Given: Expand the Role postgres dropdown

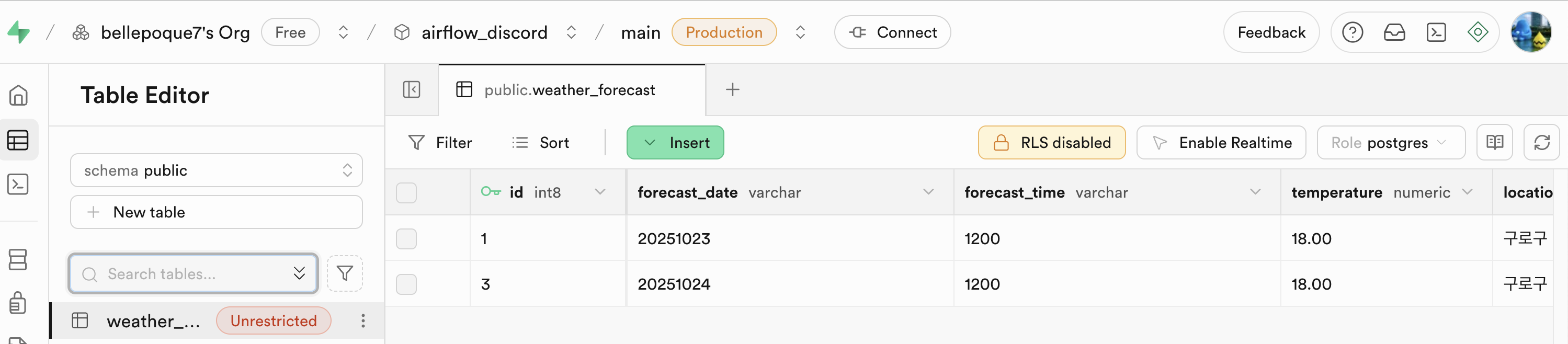Looking at the screenshot, I should pos(1390,143).
